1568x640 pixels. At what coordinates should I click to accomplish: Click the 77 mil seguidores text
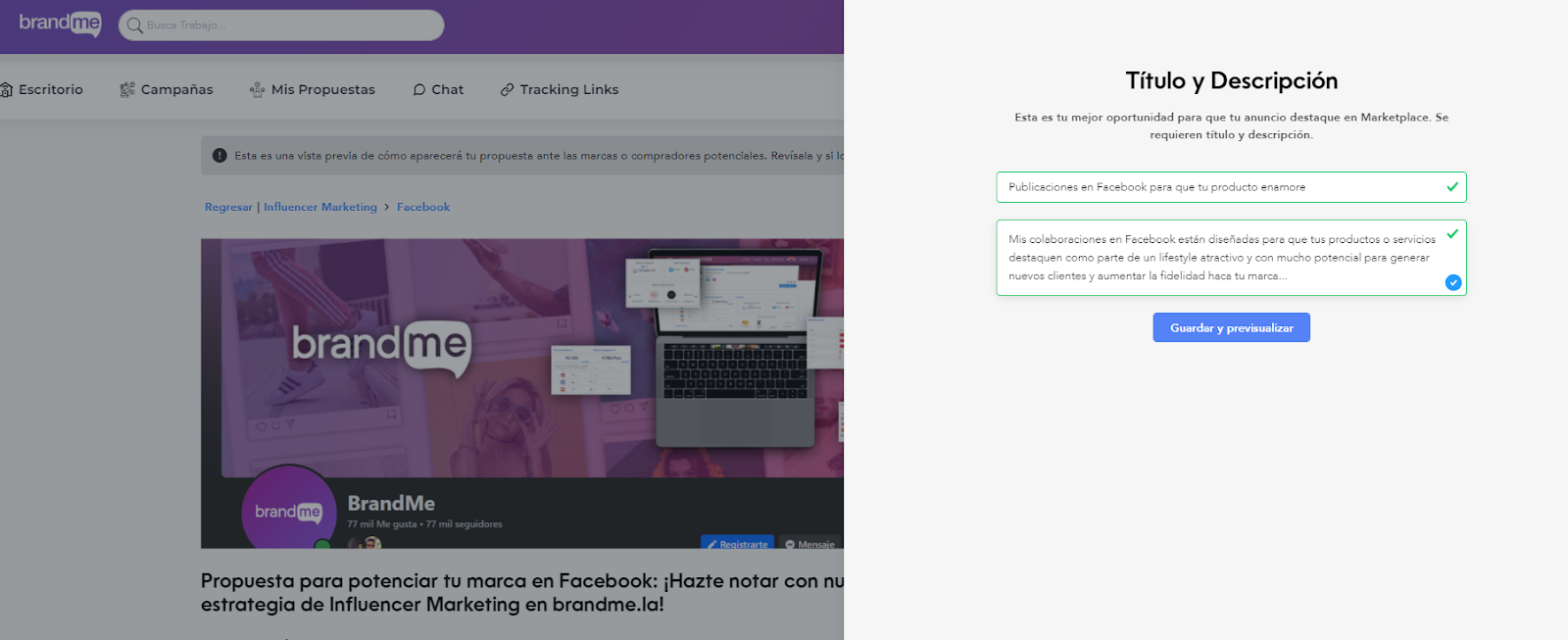[465, 524]
